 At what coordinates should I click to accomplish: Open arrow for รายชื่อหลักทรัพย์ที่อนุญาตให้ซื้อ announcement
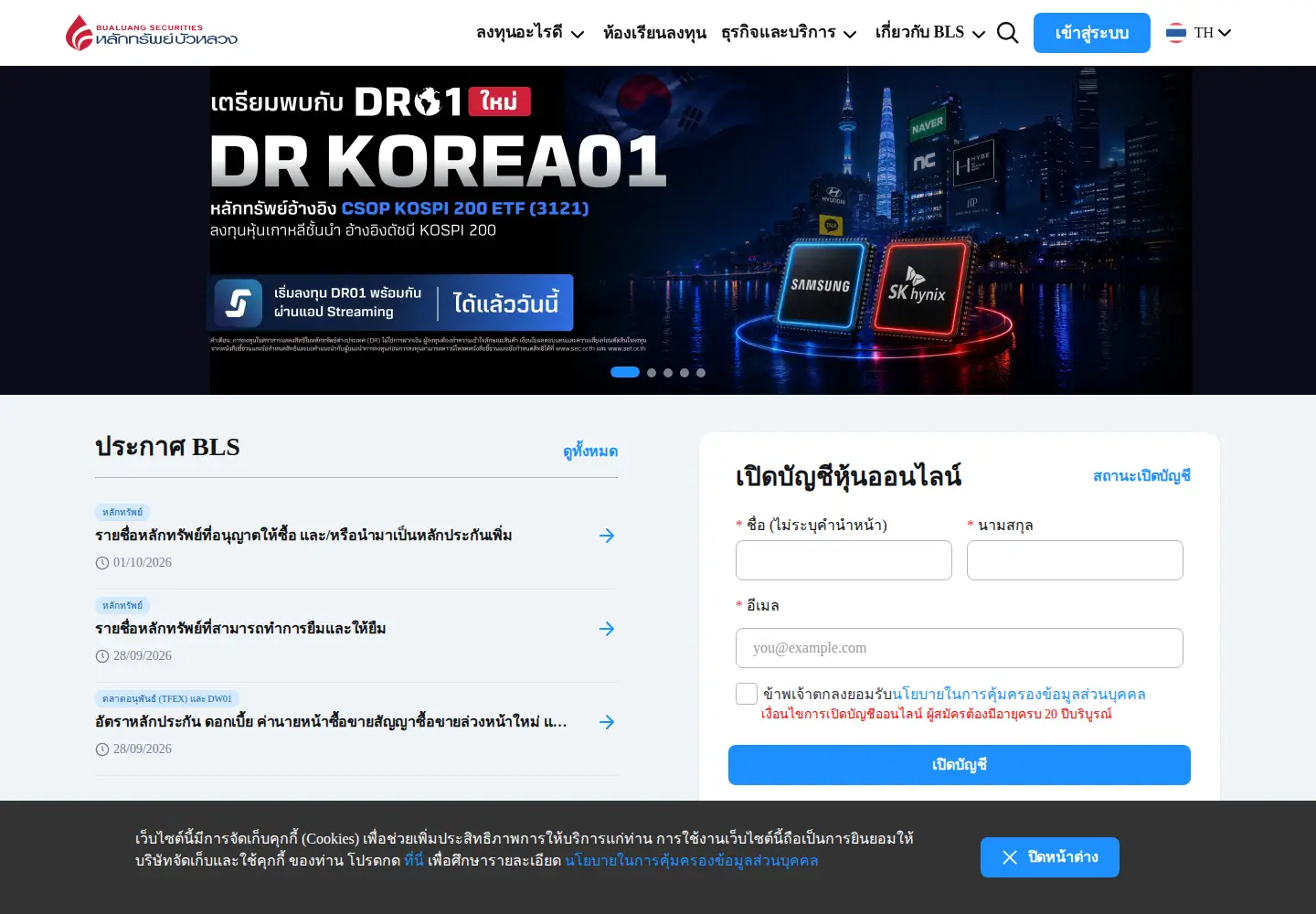607,536
